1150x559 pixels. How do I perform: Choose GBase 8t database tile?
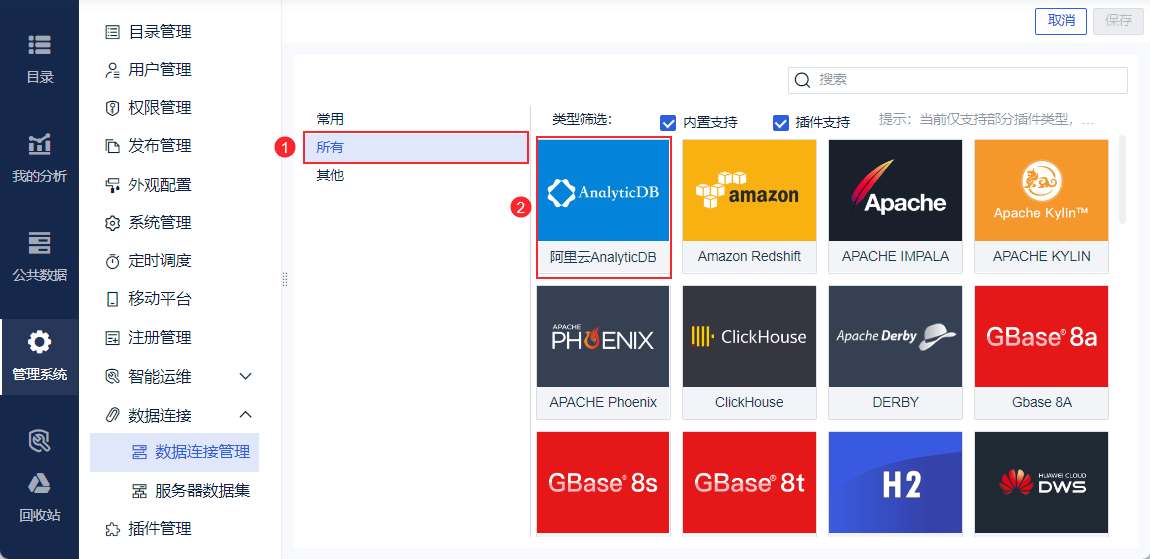tap(749, 484)
